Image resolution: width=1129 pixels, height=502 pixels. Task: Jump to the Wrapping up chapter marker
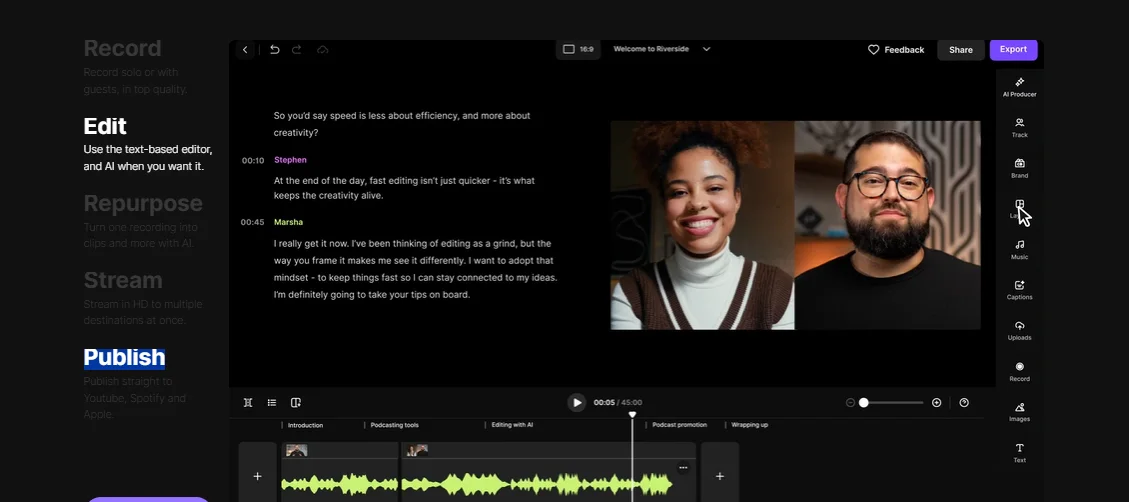[x=750, y=425]
